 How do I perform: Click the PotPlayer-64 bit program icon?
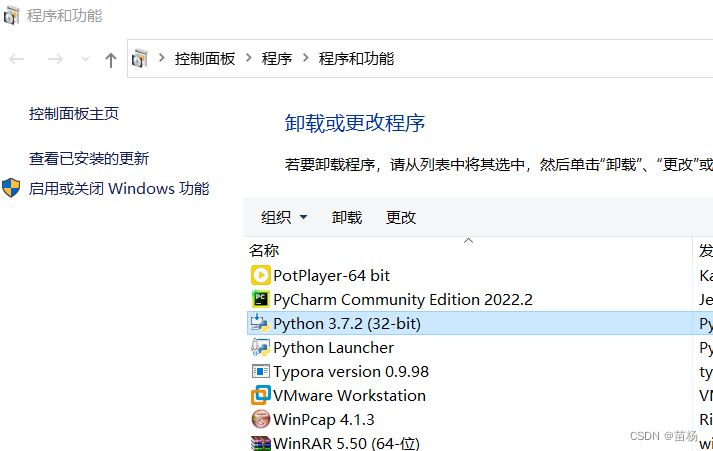pos(261,276)
